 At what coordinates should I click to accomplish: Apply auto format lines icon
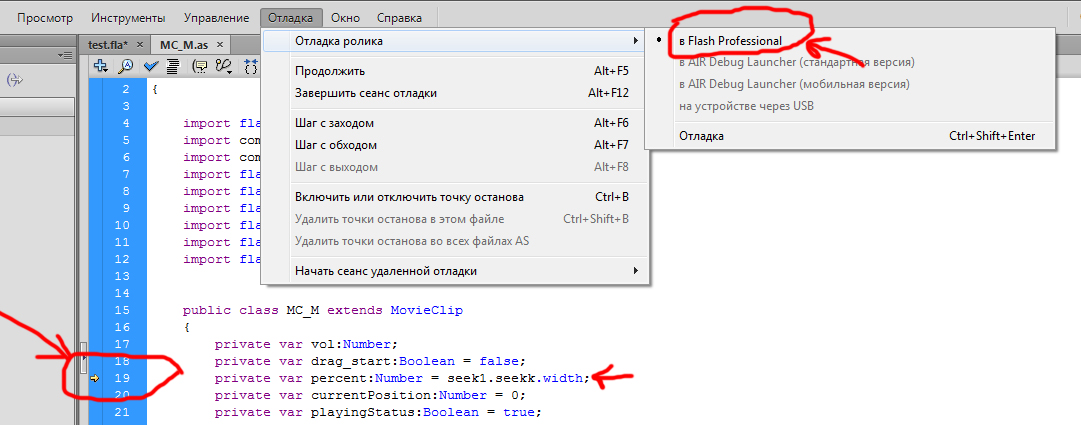tap(172, 66)
